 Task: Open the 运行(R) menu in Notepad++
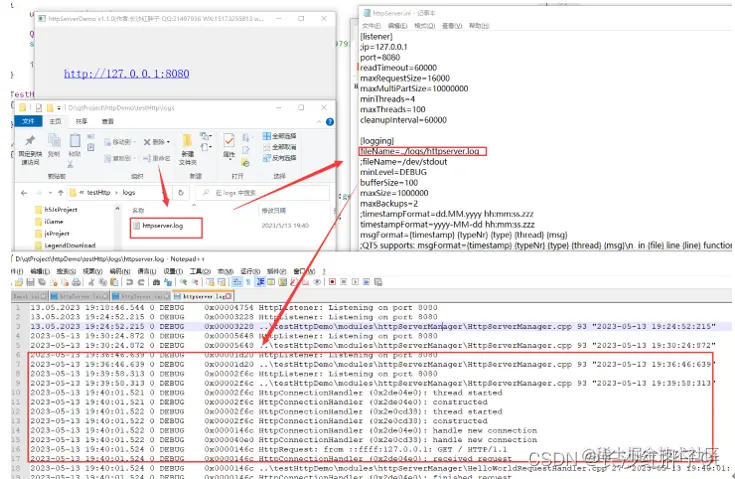click(250, 271)
